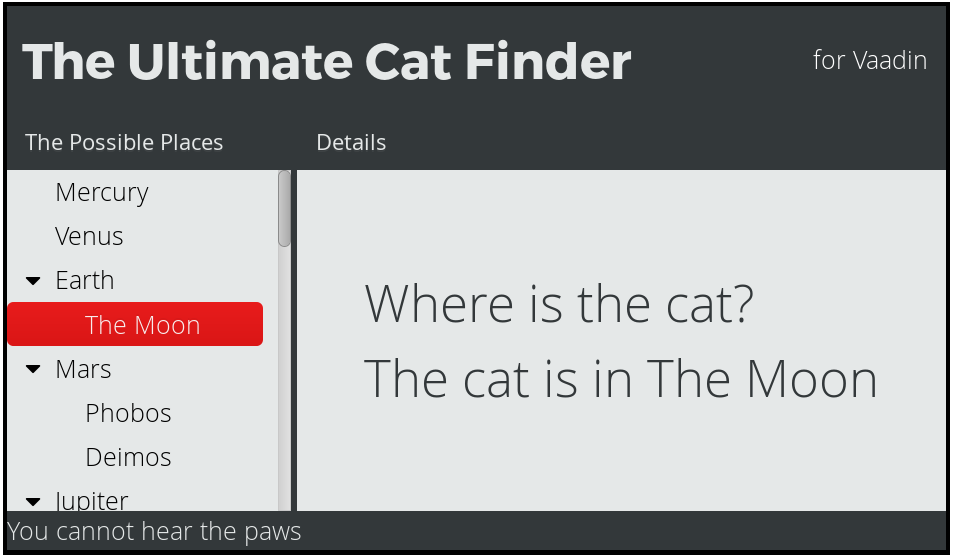Click the scrollbar track below the thumb

(x=284, y=378)
